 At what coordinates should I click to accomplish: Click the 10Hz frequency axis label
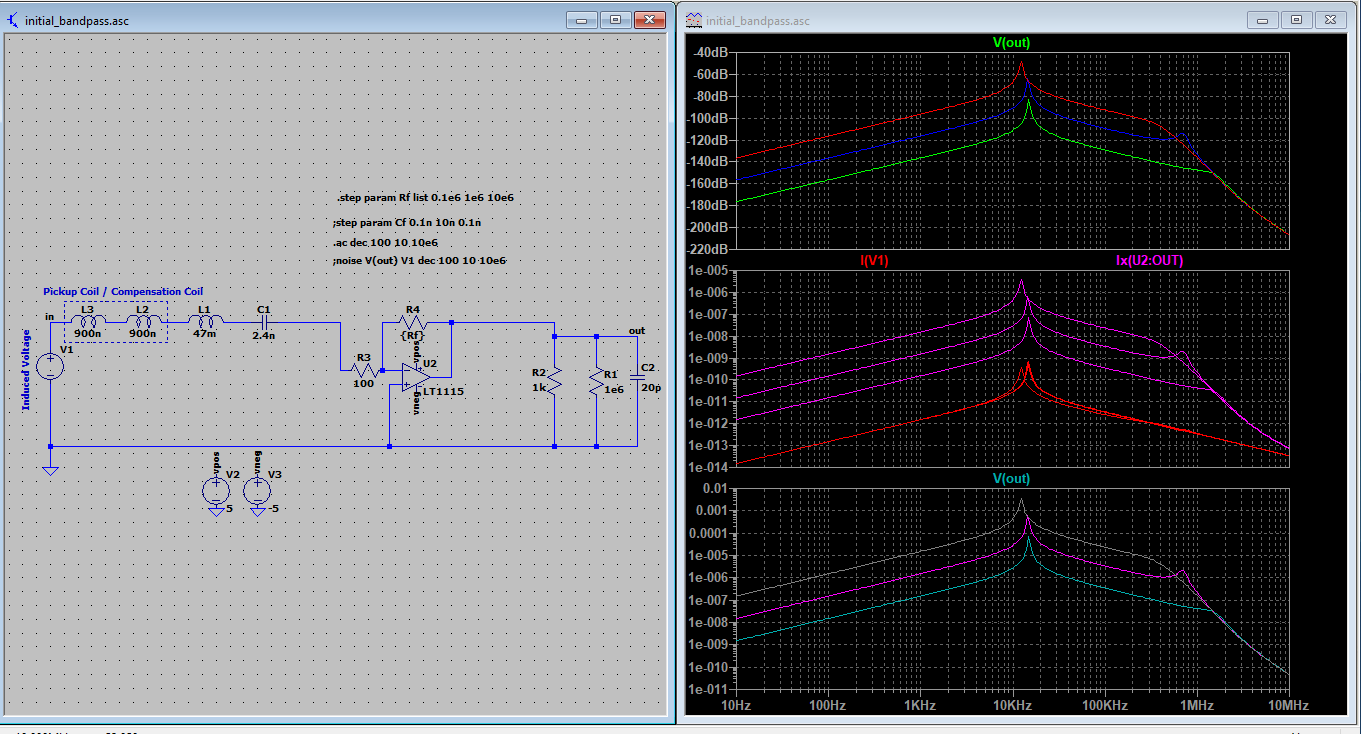(x=736, y=706)
